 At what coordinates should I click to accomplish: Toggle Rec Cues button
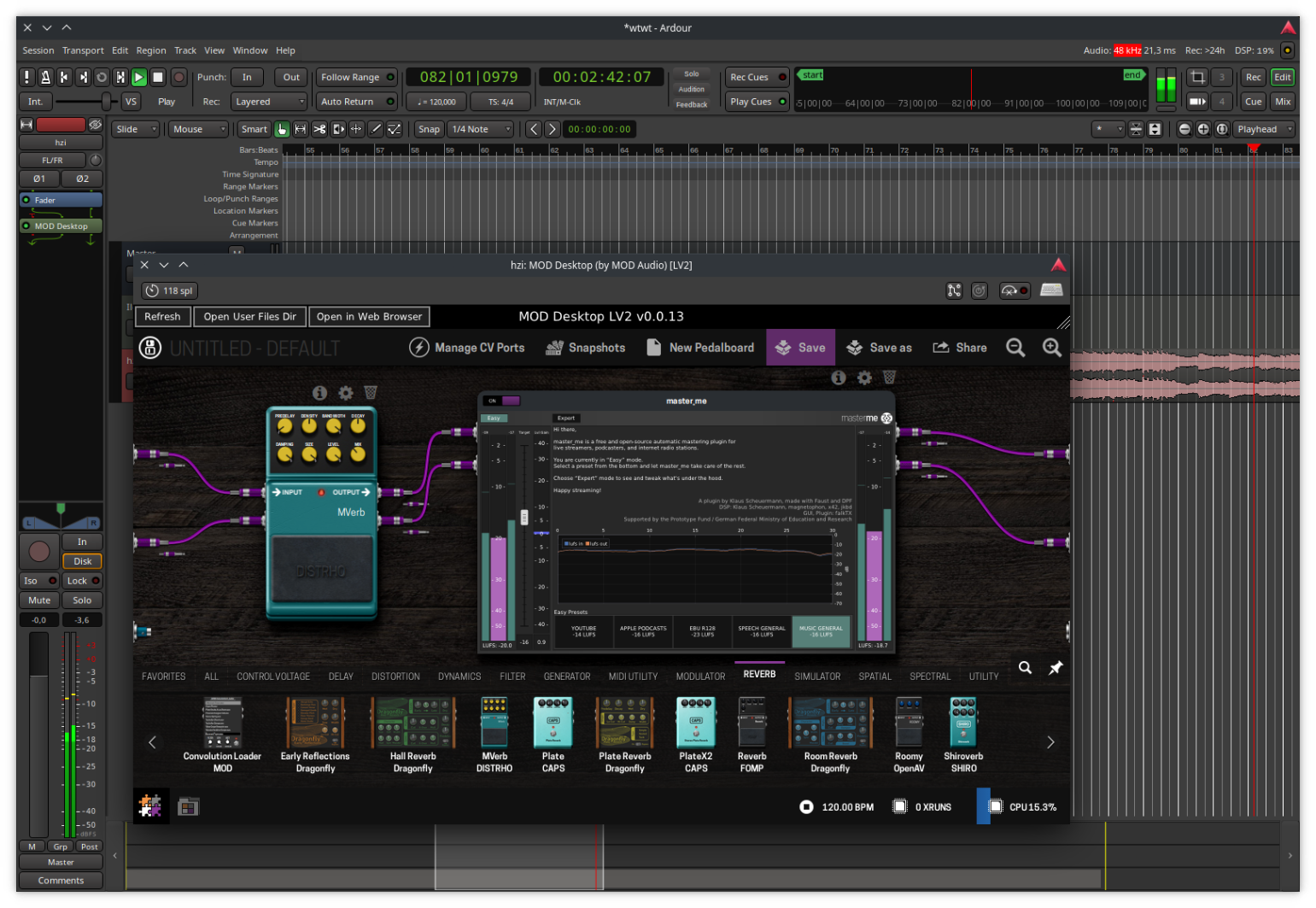[757, 77]
